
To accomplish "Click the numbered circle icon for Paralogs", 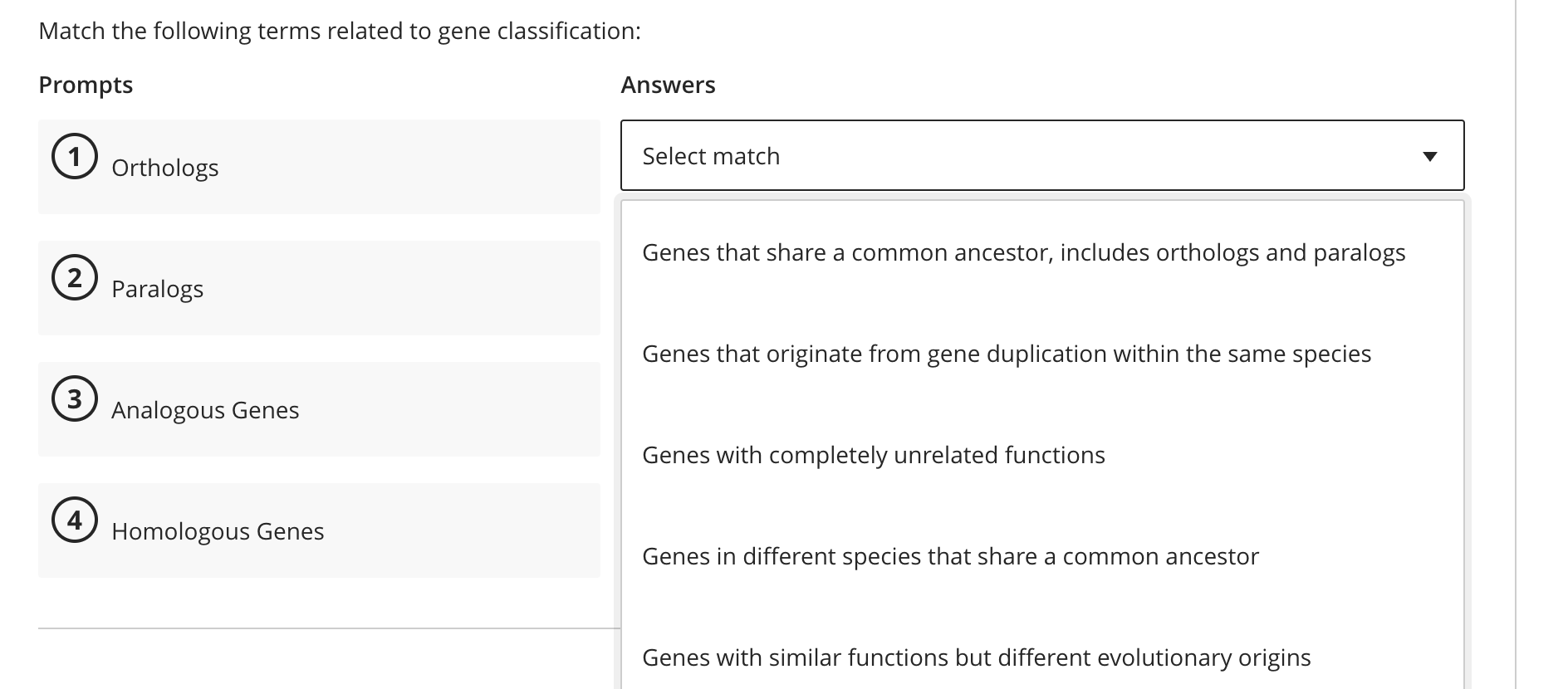I will pyautogui.click(x=75, y=276).
